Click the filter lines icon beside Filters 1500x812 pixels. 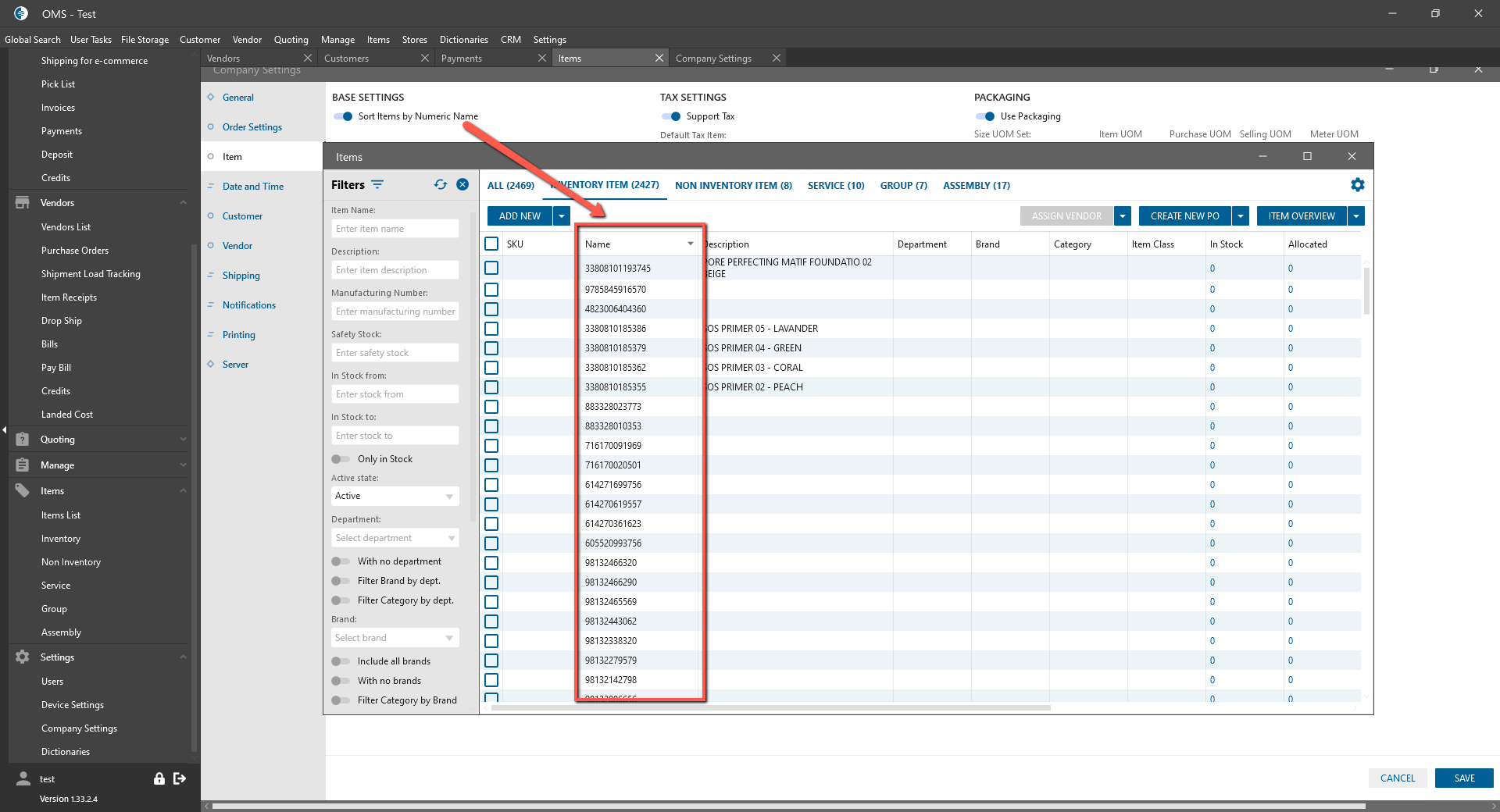377,185
